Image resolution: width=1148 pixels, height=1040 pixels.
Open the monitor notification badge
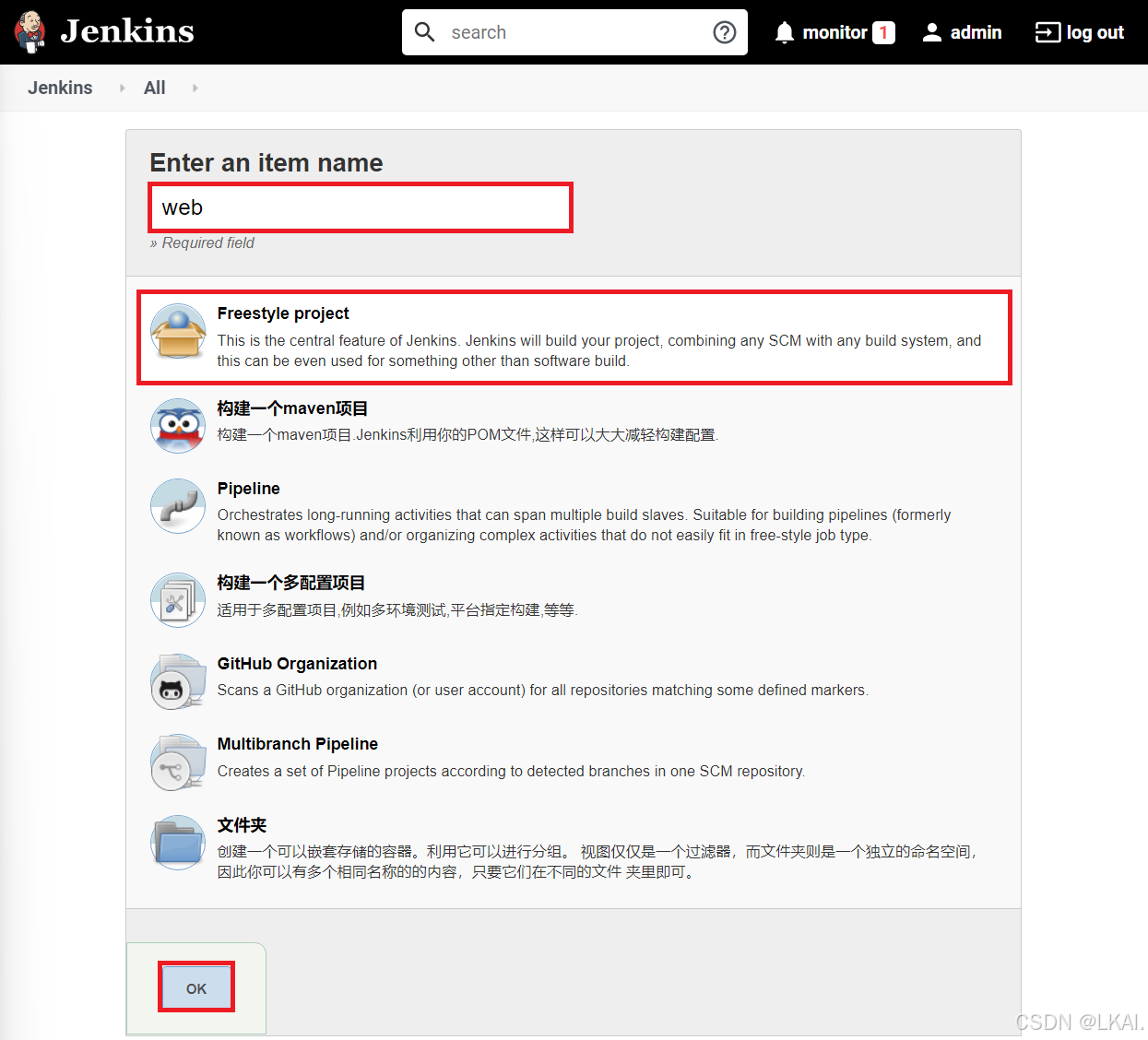pos(885,31)
